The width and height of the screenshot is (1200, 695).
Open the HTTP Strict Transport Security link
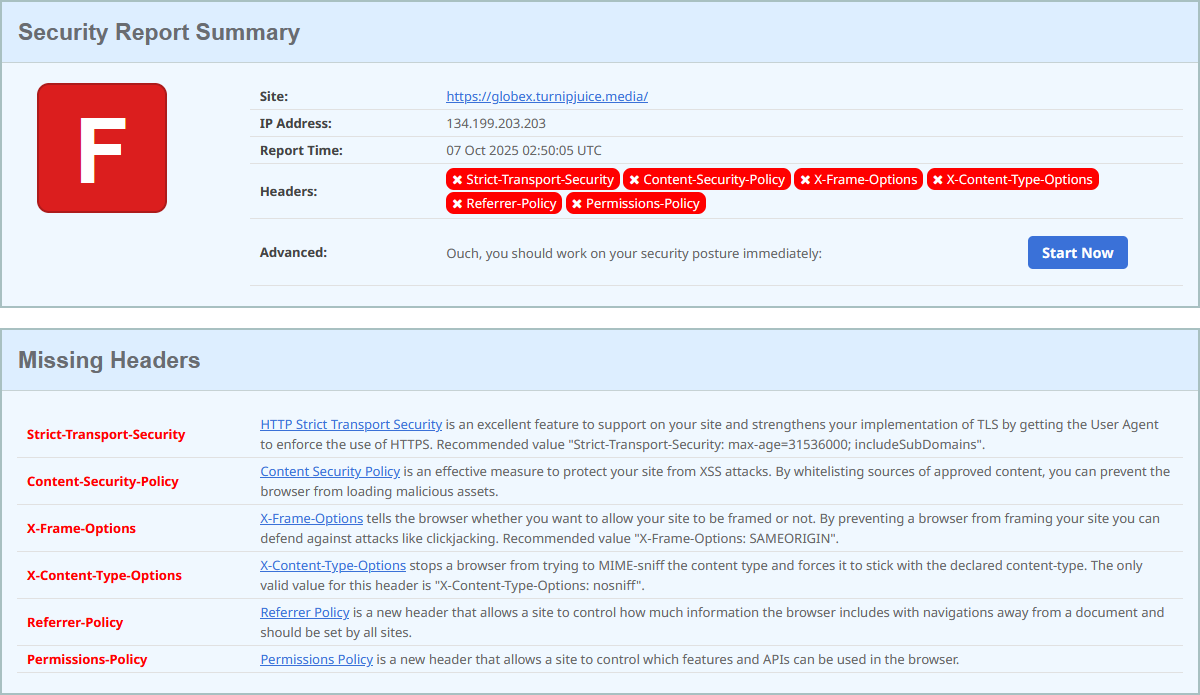(351, 425)
